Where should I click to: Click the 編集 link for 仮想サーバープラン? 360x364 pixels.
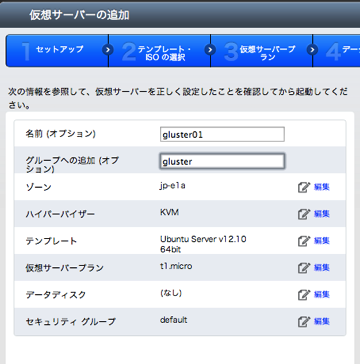click(322, 268)
